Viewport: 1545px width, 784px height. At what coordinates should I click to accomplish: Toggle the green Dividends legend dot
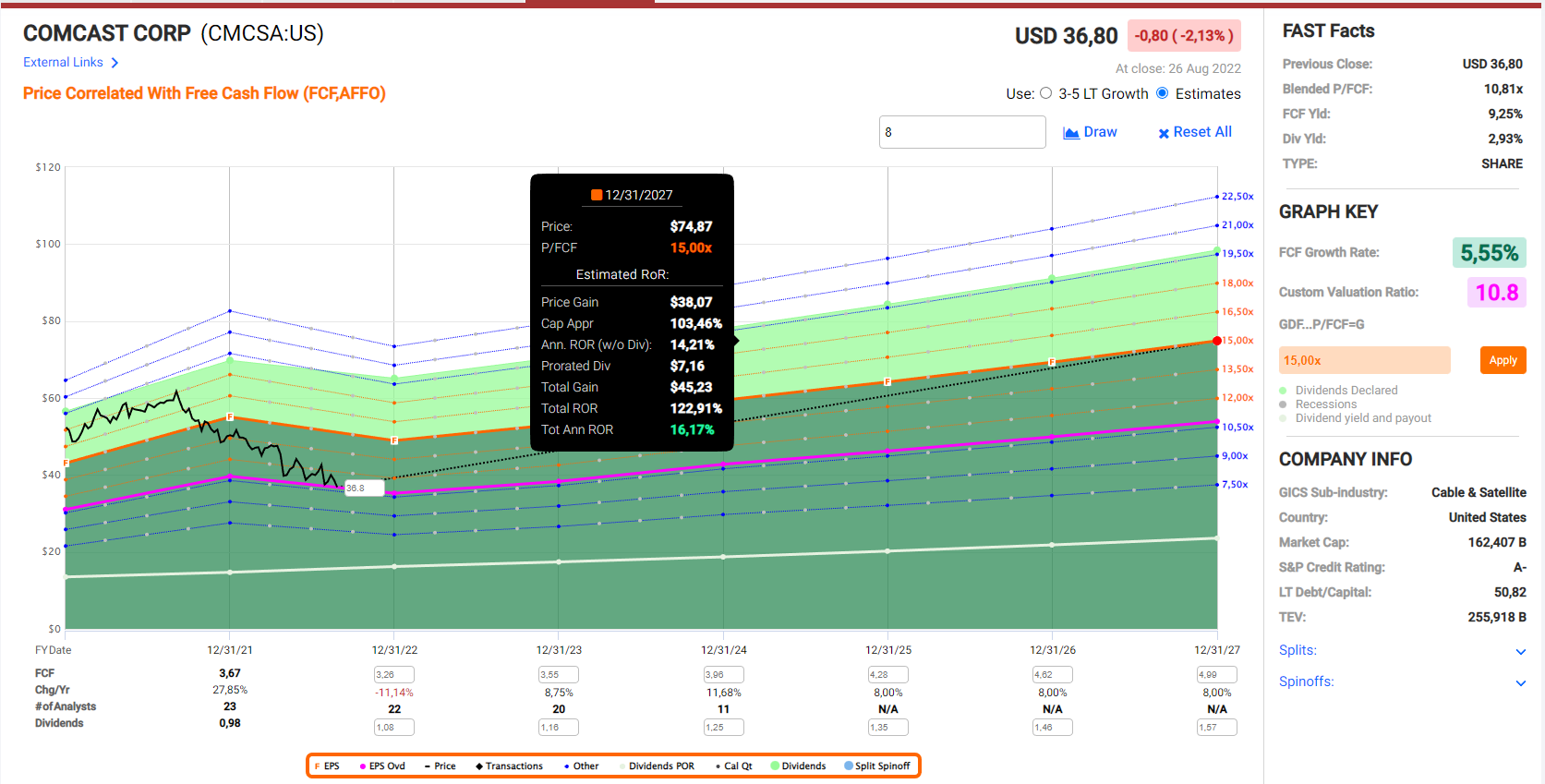pos(776,766)
